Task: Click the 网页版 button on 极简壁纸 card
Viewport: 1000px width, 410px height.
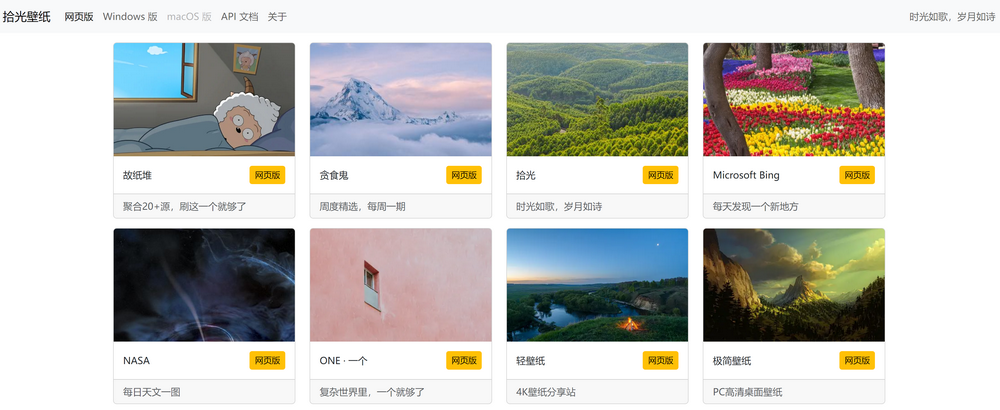Action: pyautogui.click(x=857, y=360)
